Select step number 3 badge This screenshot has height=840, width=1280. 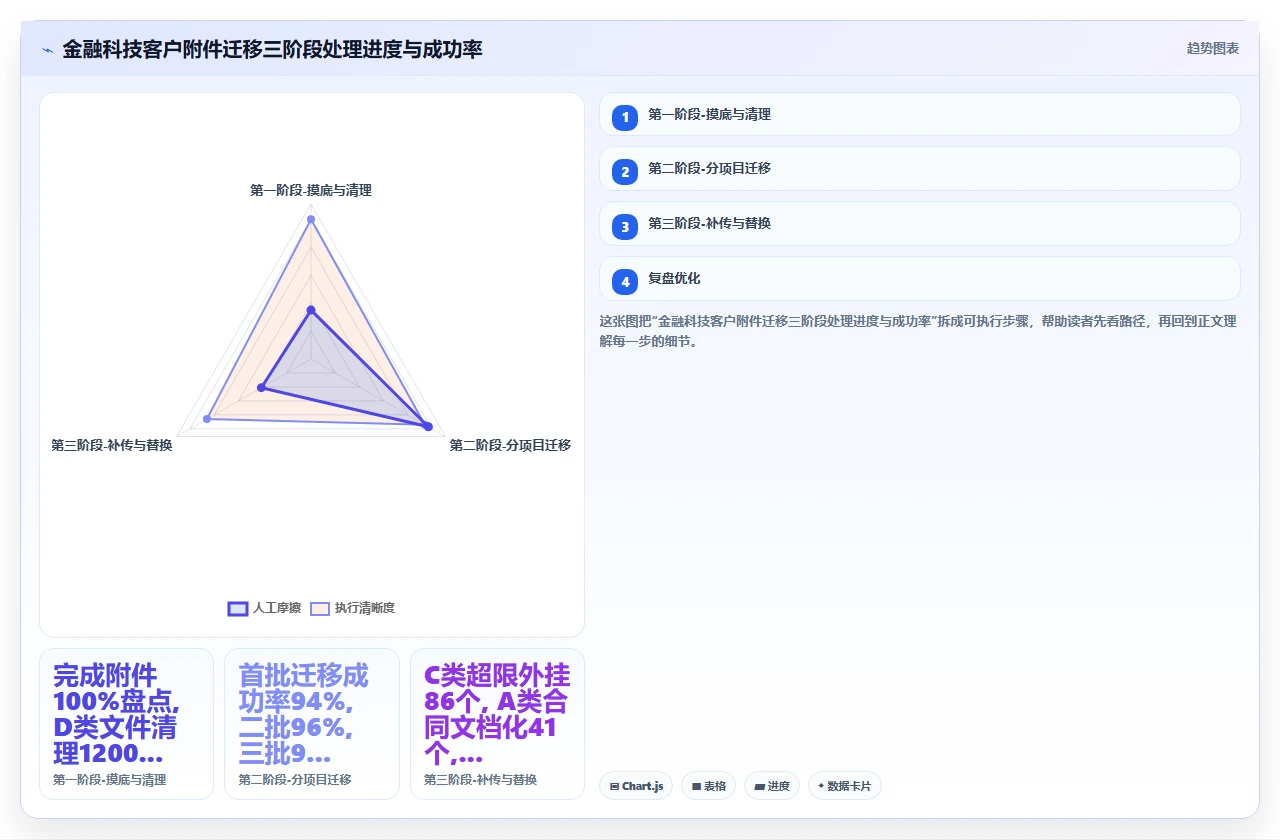(x=625, y=227)
